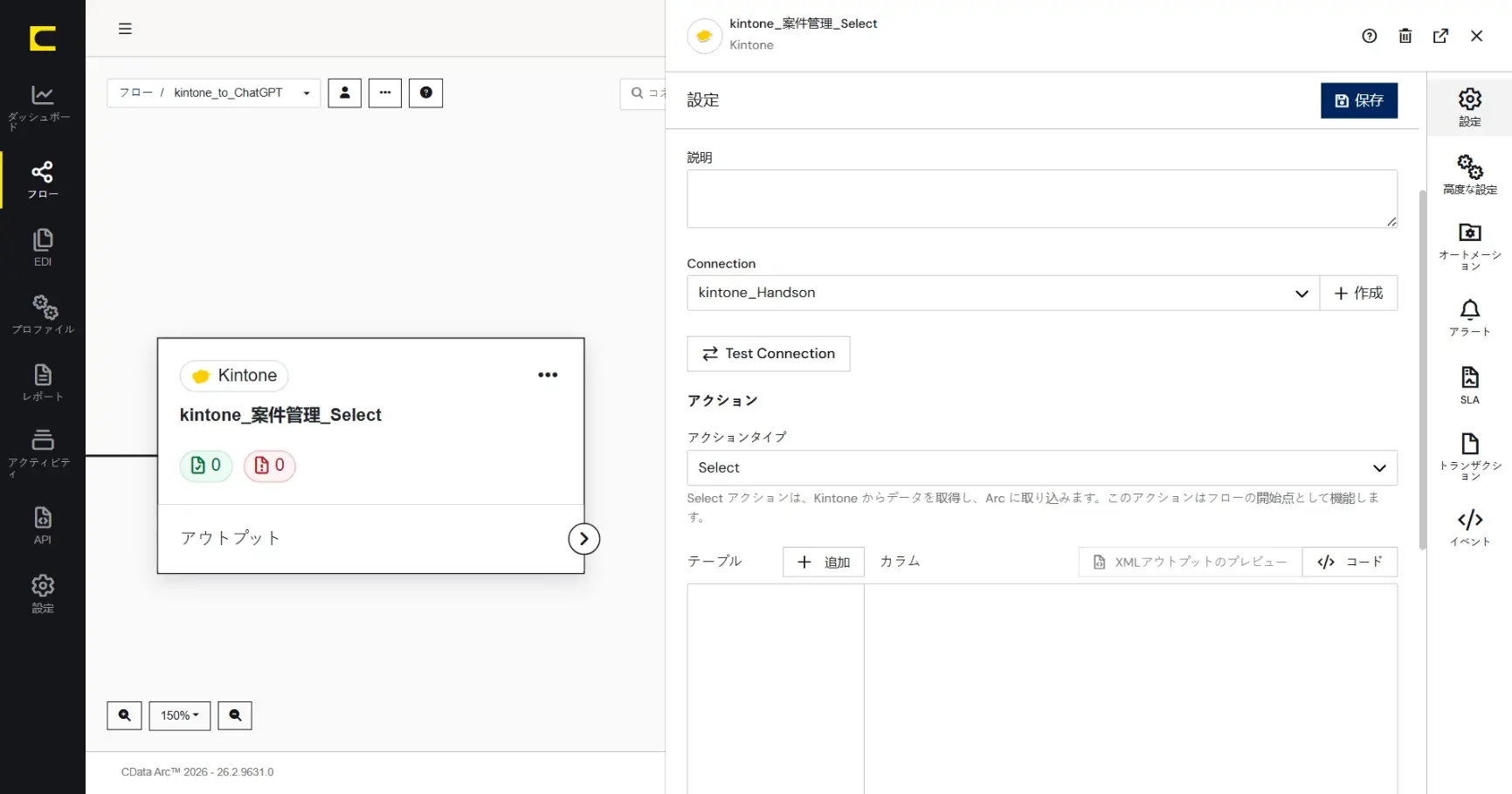Click the 作成 button to create connection

[1358, 293]
